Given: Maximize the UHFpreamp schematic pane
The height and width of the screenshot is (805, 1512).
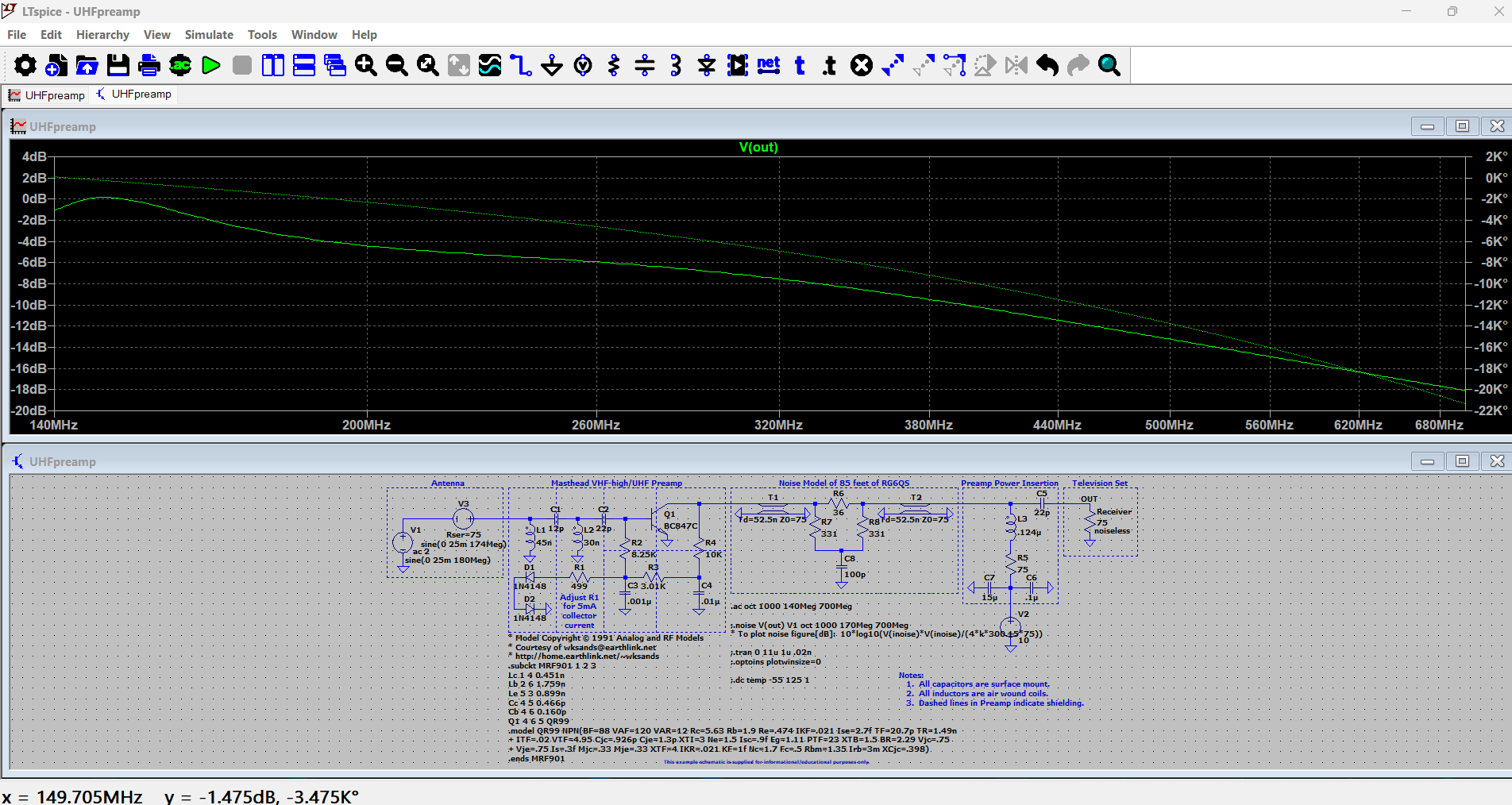Looking at the screenshot, I should (1462, 461).
